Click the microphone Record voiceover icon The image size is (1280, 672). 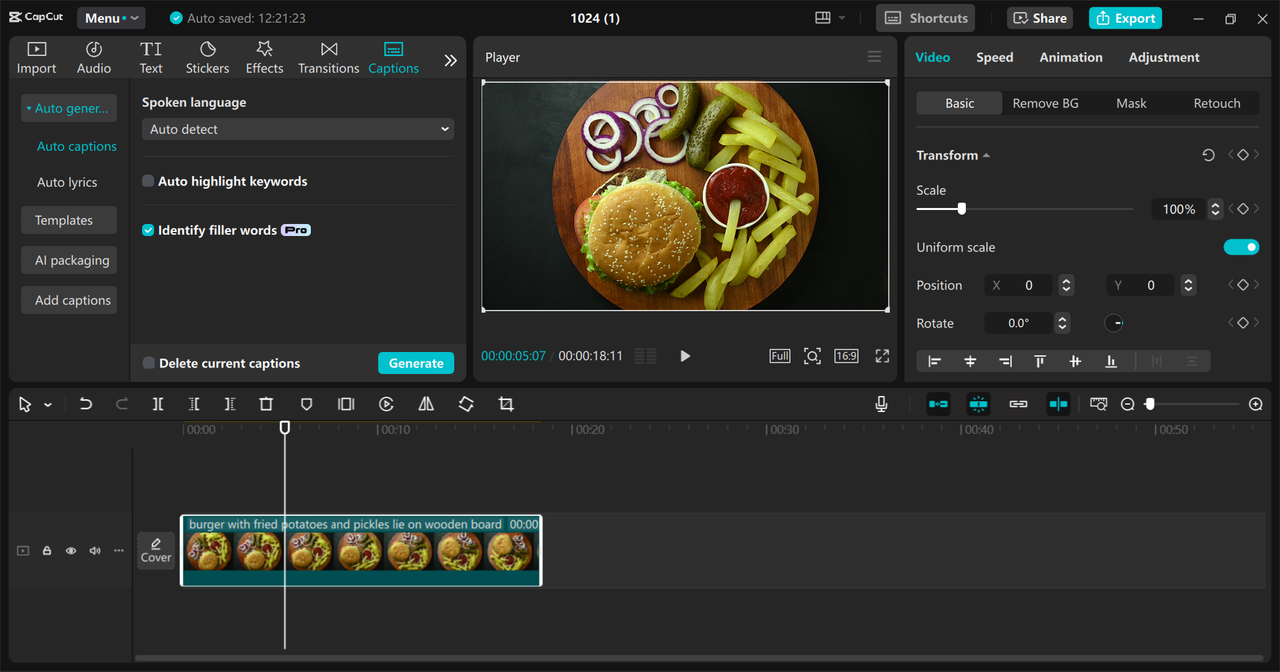pyautogui.click(x=881, y=404)
